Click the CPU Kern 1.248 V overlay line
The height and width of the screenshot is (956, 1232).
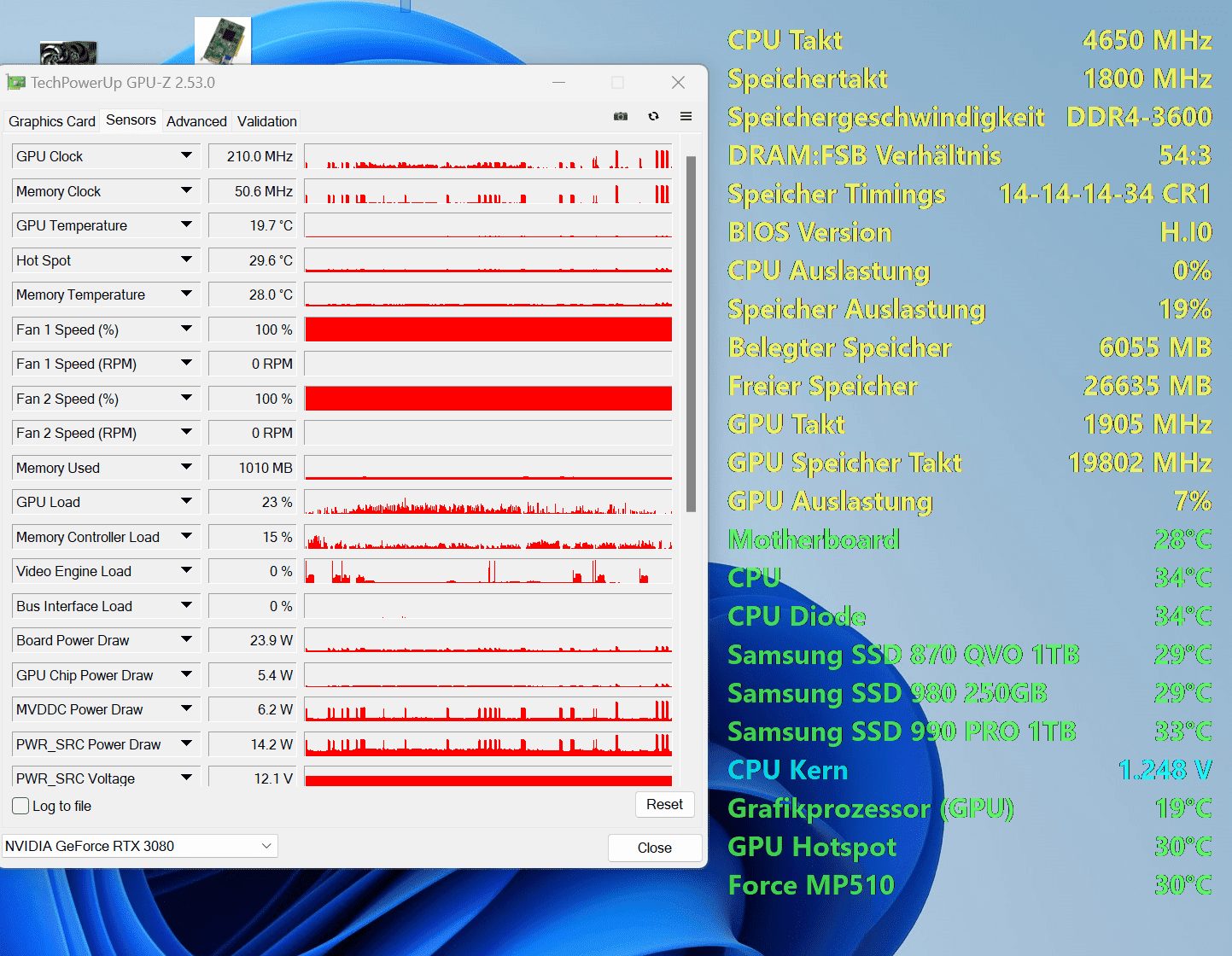pos(970,770)
